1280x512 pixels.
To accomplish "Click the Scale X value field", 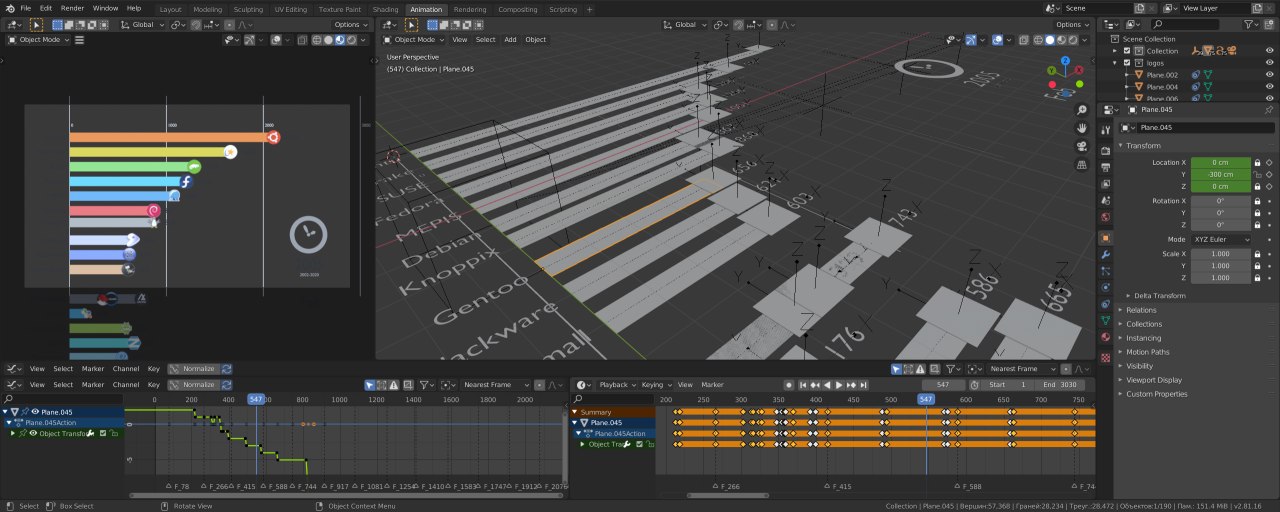I will point(1220,254).
